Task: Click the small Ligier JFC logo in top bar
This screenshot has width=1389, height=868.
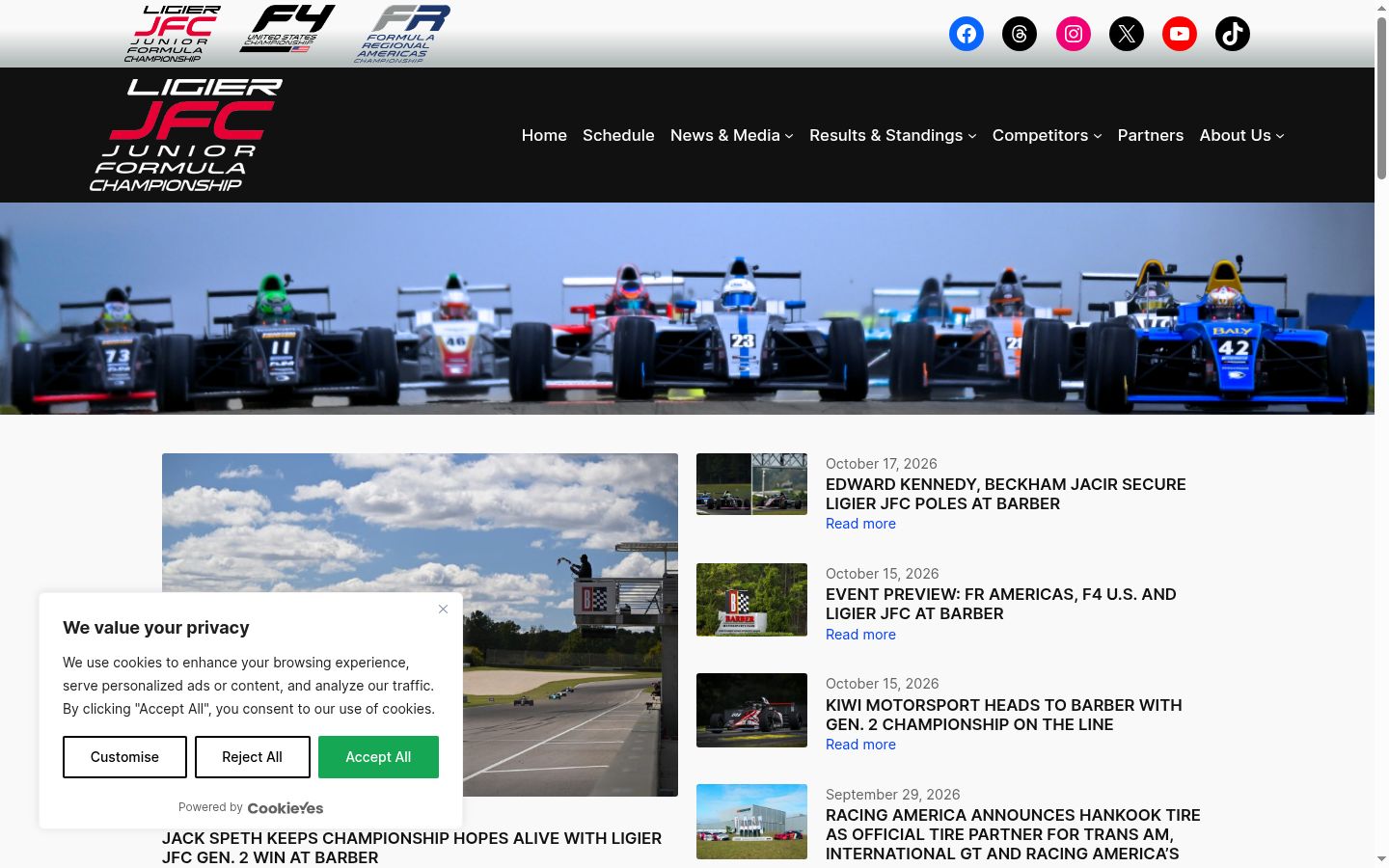Action: pyautogui.click(x=173, y=34)
